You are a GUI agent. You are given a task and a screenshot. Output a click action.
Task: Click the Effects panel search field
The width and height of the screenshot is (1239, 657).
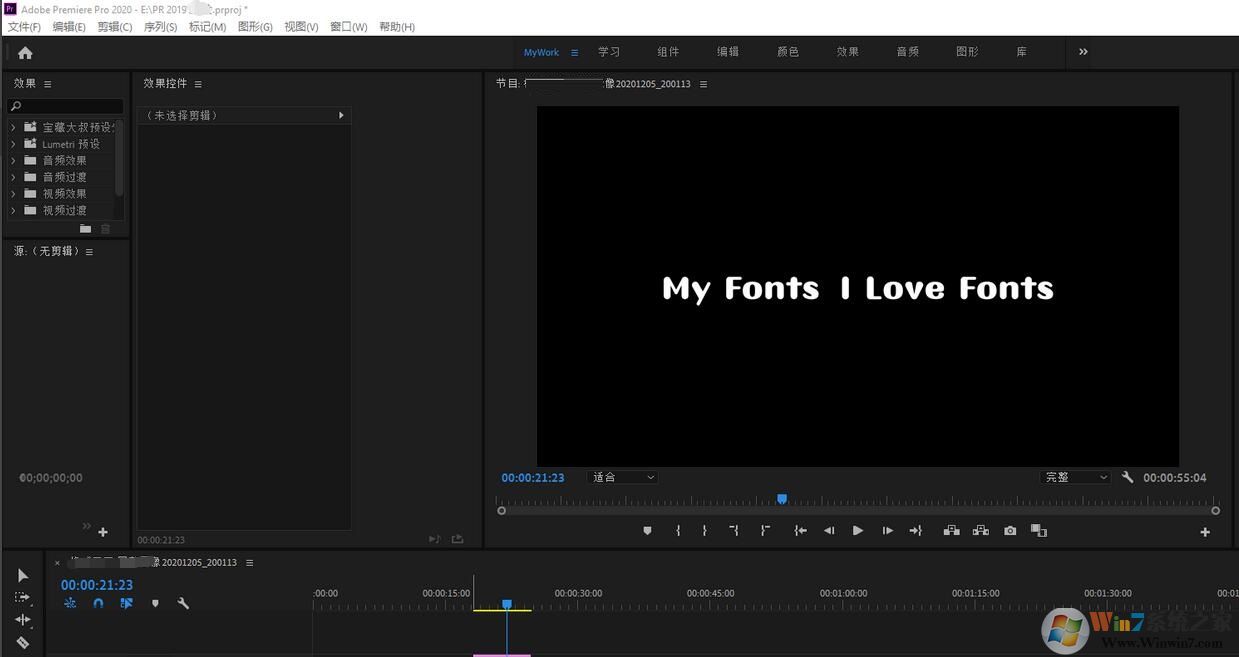tap(64, 106)
